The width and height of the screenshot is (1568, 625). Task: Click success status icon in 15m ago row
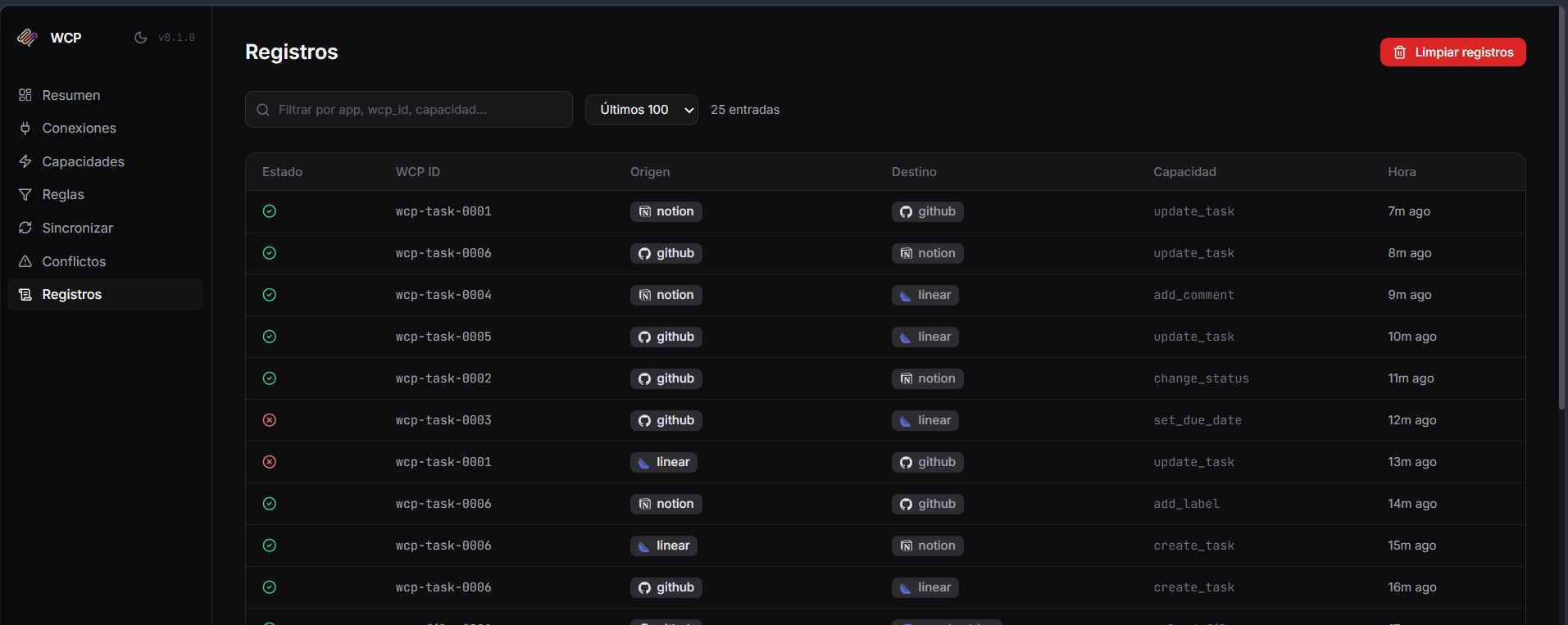tap(269, 546)
